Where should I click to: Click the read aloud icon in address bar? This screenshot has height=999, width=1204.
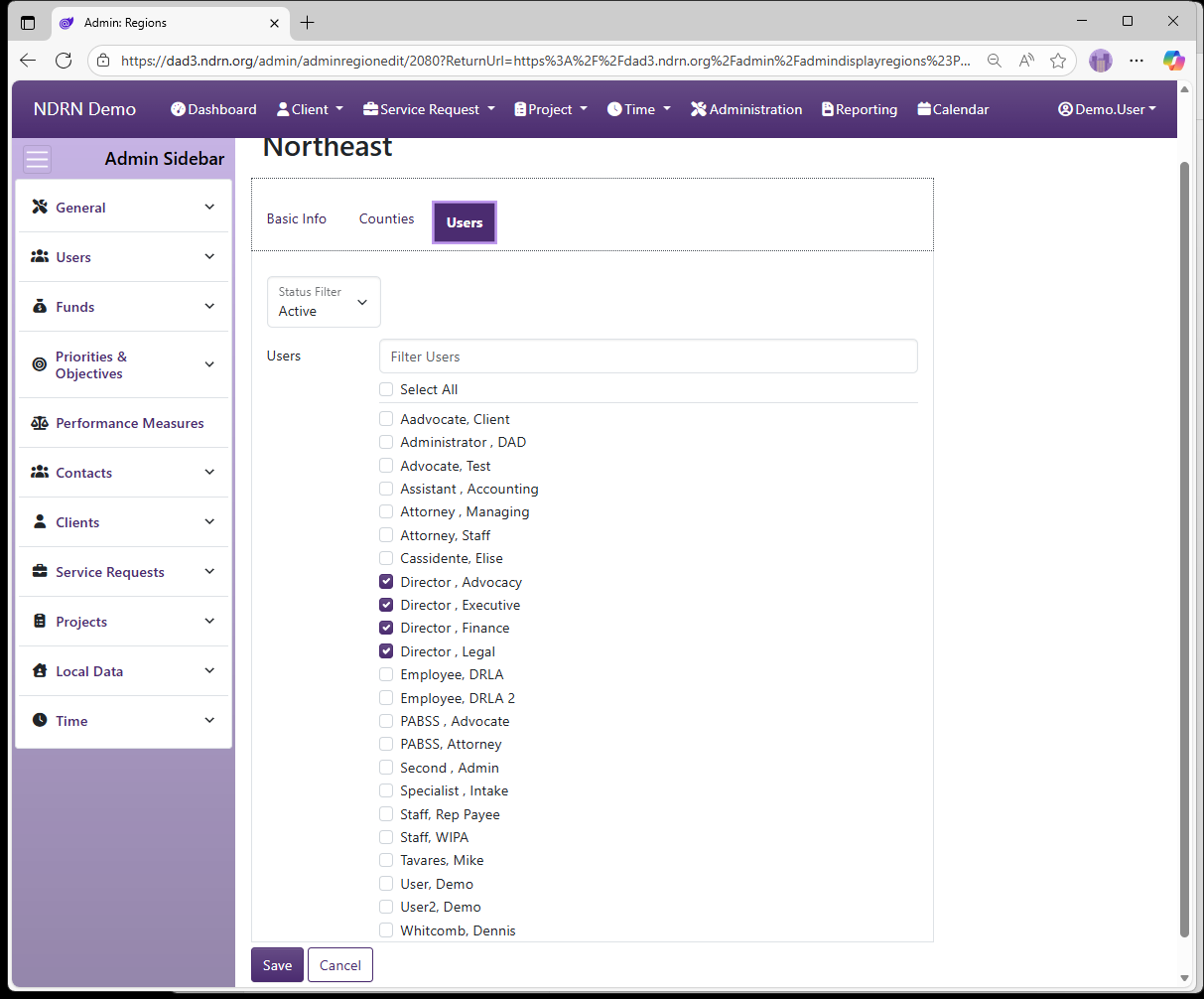(x=1026, y=61)
